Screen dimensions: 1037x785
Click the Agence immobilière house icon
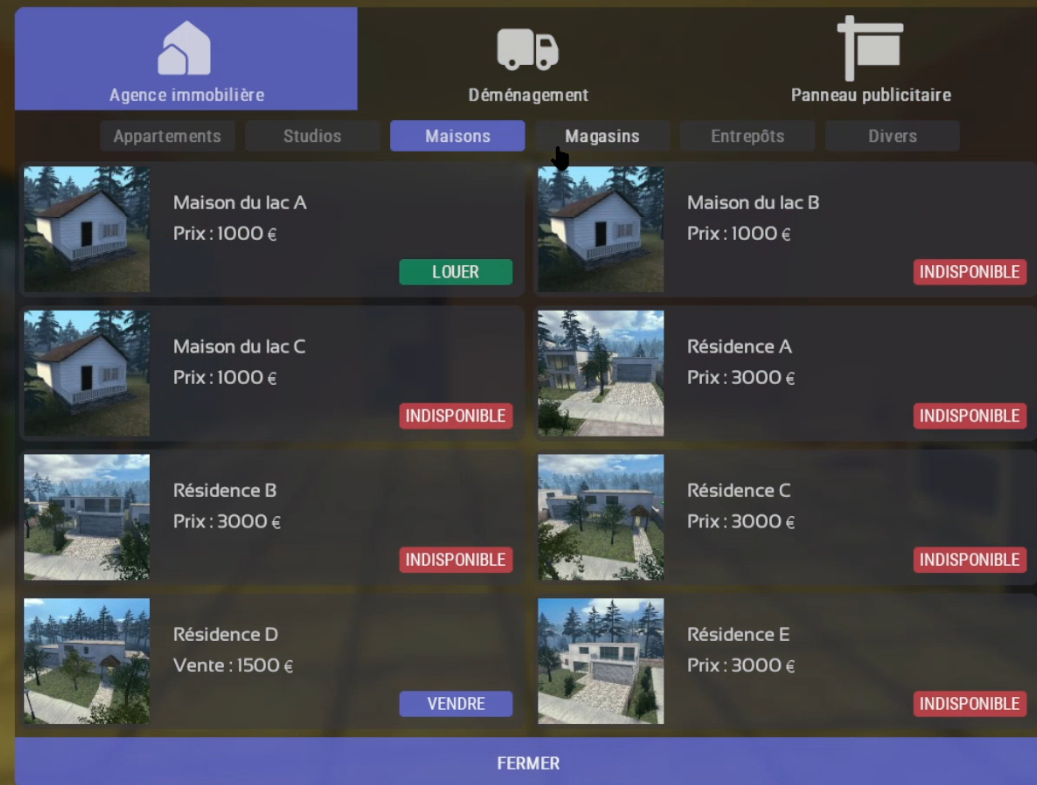pos(185,48)
